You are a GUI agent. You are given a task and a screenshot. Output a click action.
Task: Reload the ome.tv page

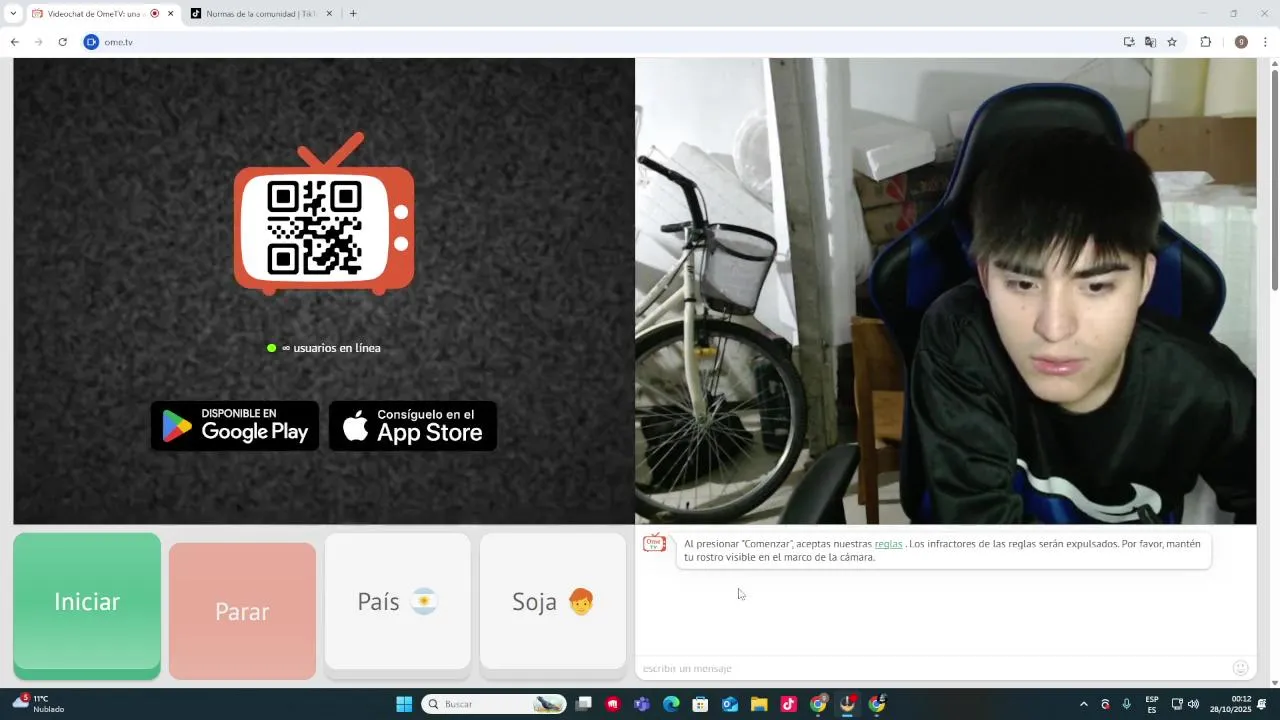point(62,42)
